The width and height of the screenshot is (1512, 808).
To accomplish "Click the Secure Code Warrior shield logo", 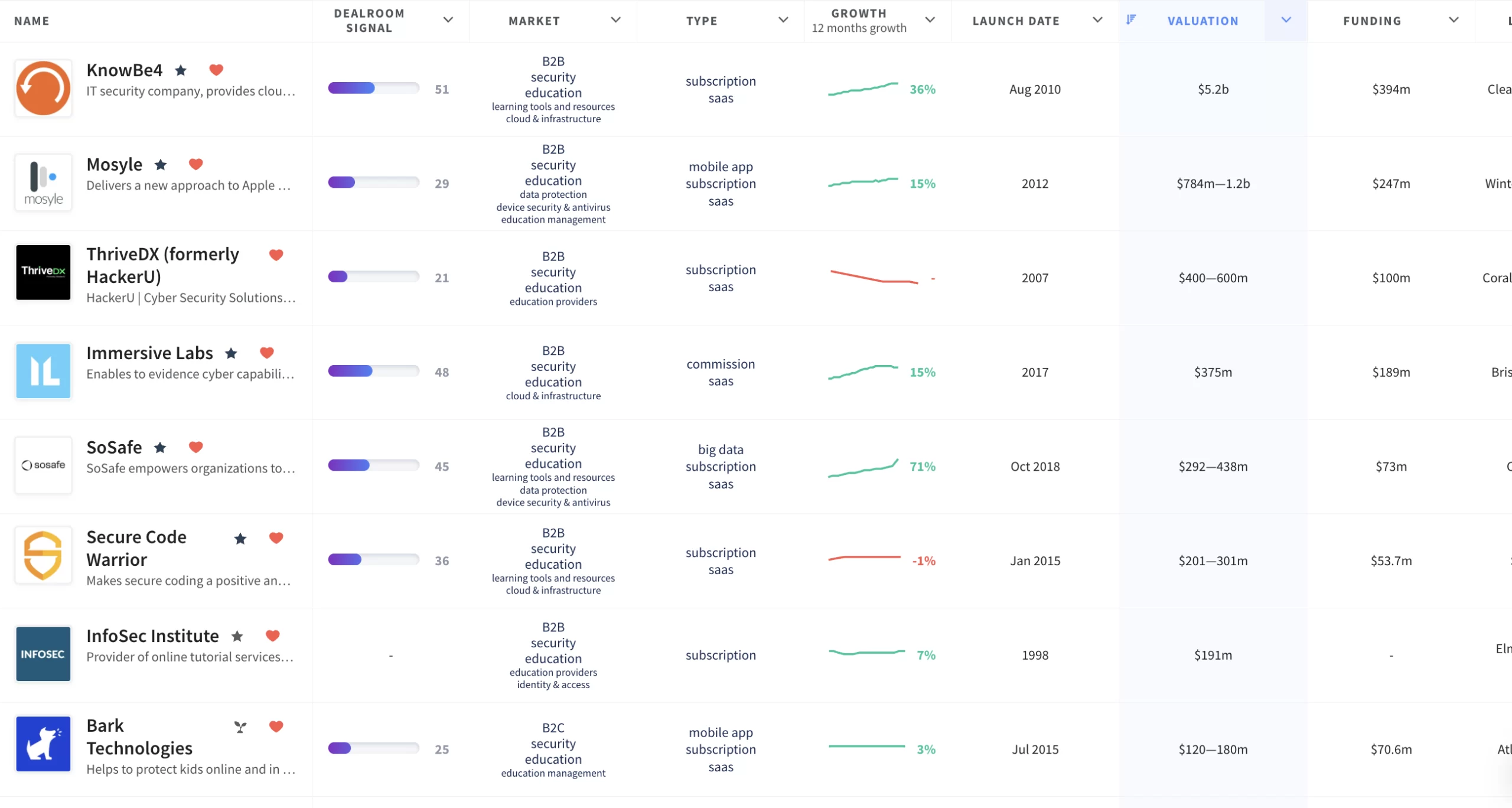I will tap(43, 555).
